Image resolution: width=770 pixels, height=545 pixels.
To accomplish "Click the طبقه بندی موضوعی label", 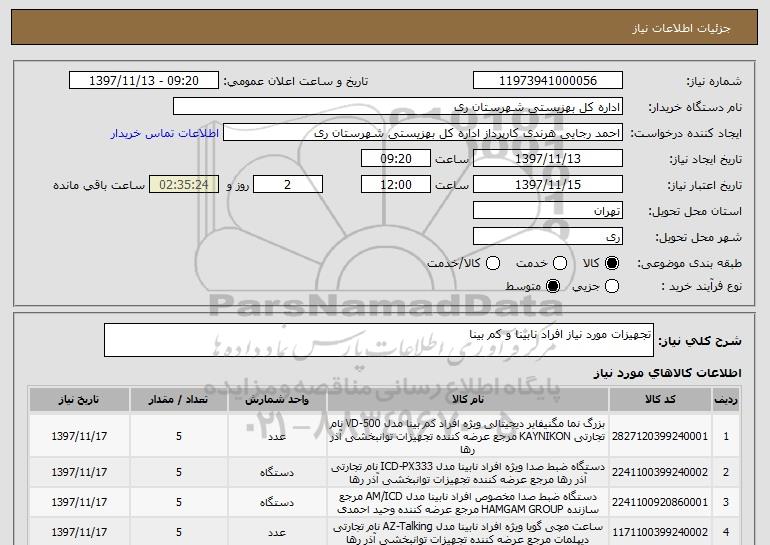I will 689,264.
